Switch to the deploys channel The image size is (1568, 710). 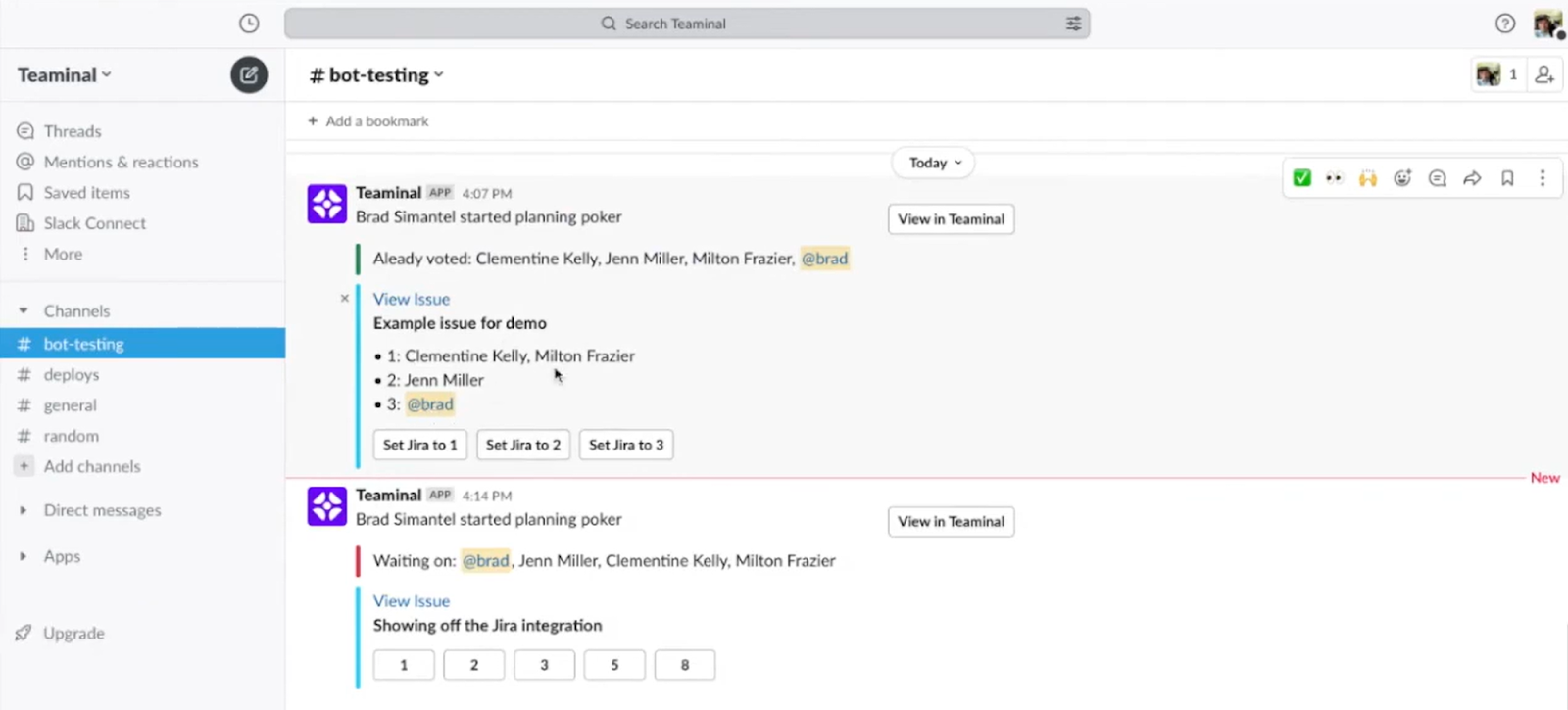tap(71, 374)
